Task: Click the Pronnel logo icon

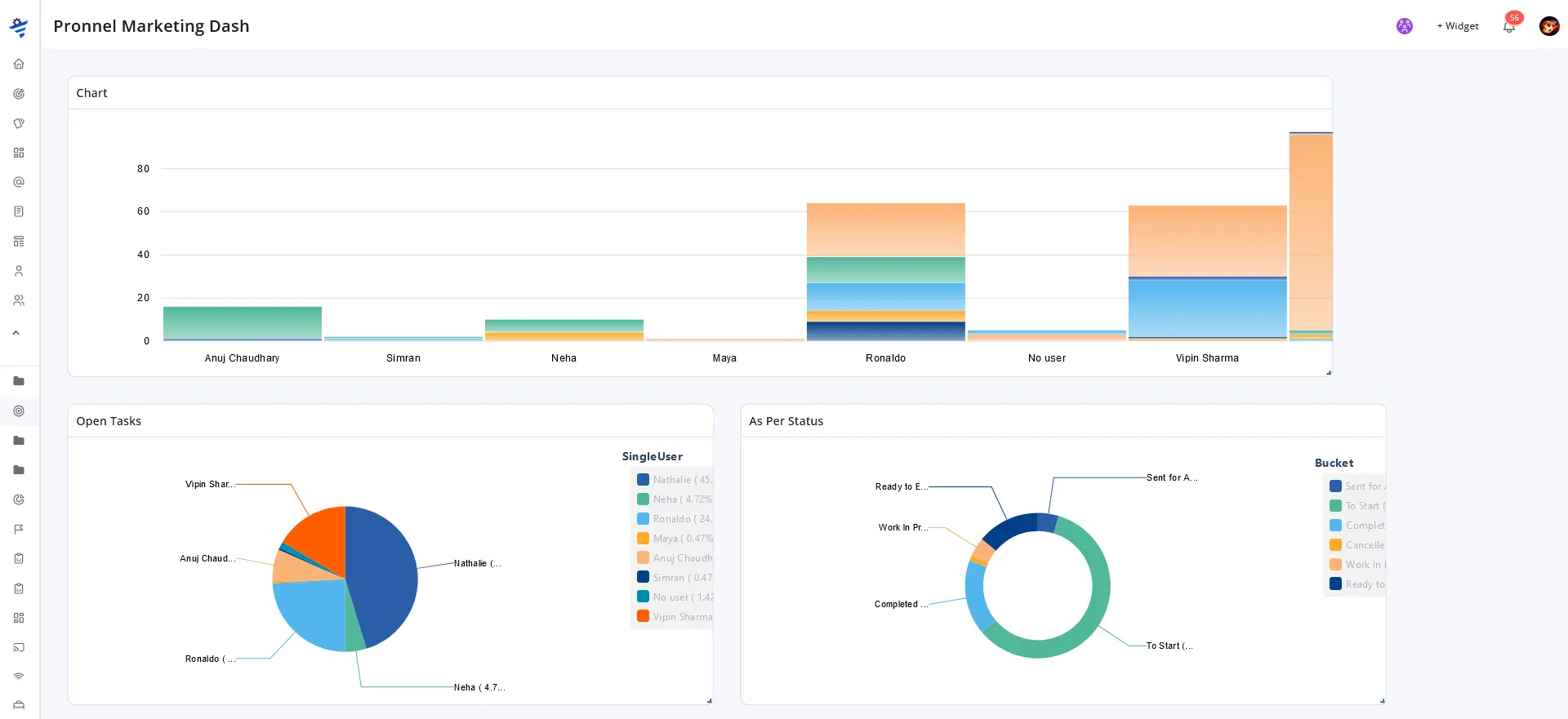Action: (x=19, y=27)
